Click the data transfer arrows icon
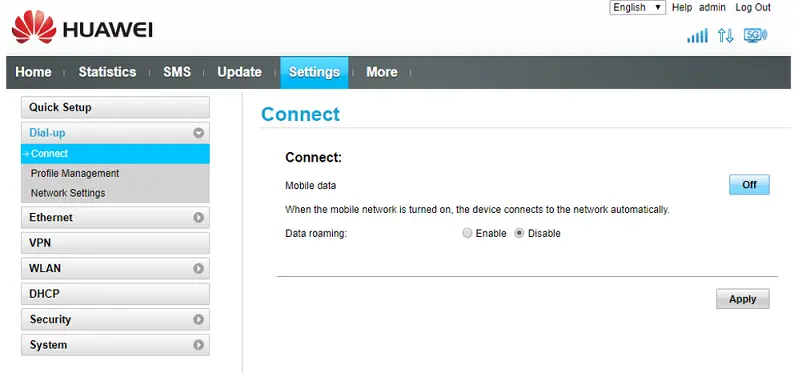The width and height of the screenshot is (794, 373). 725,35
